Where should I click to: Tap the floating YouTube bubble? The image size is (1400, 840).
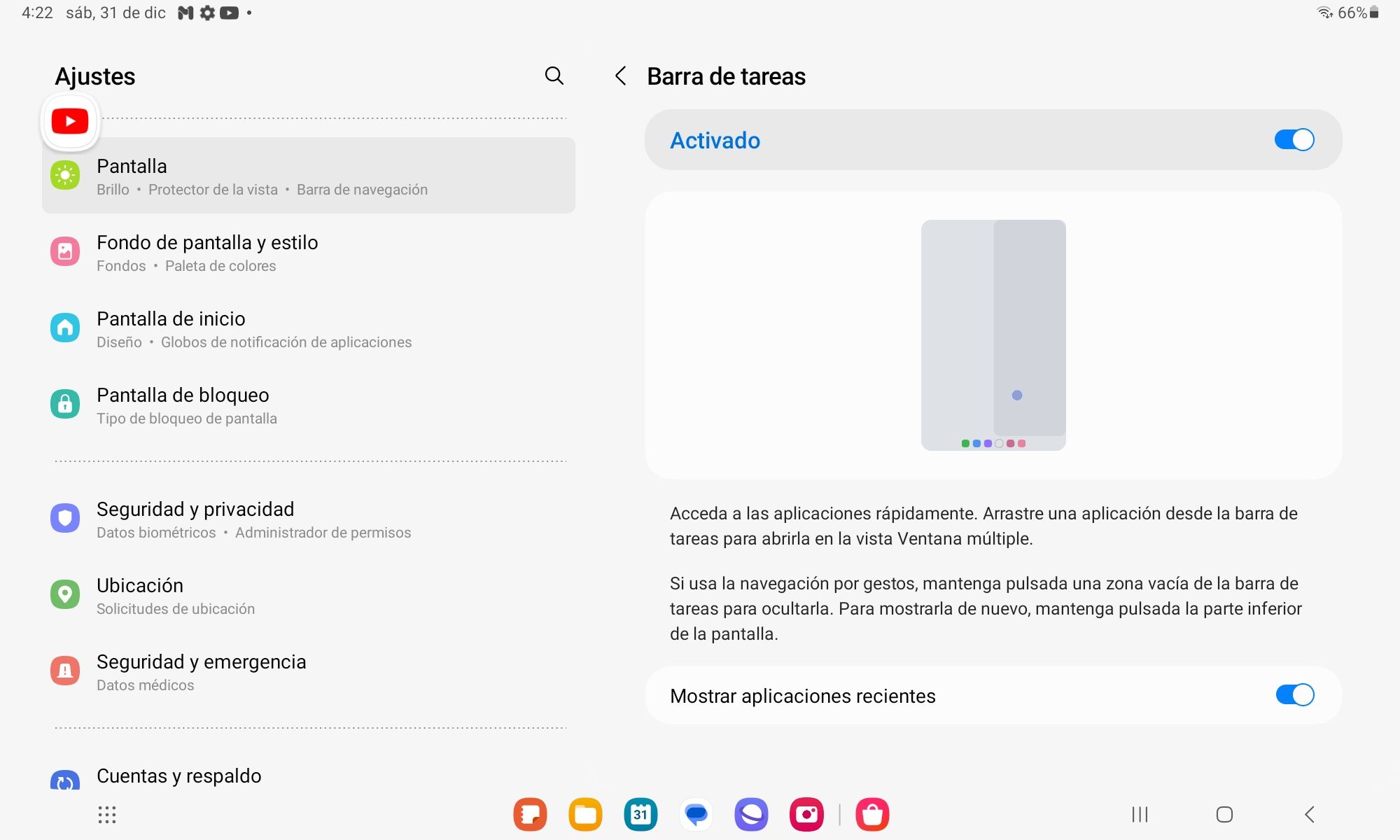pyautogui.click(x=70, y=121)
